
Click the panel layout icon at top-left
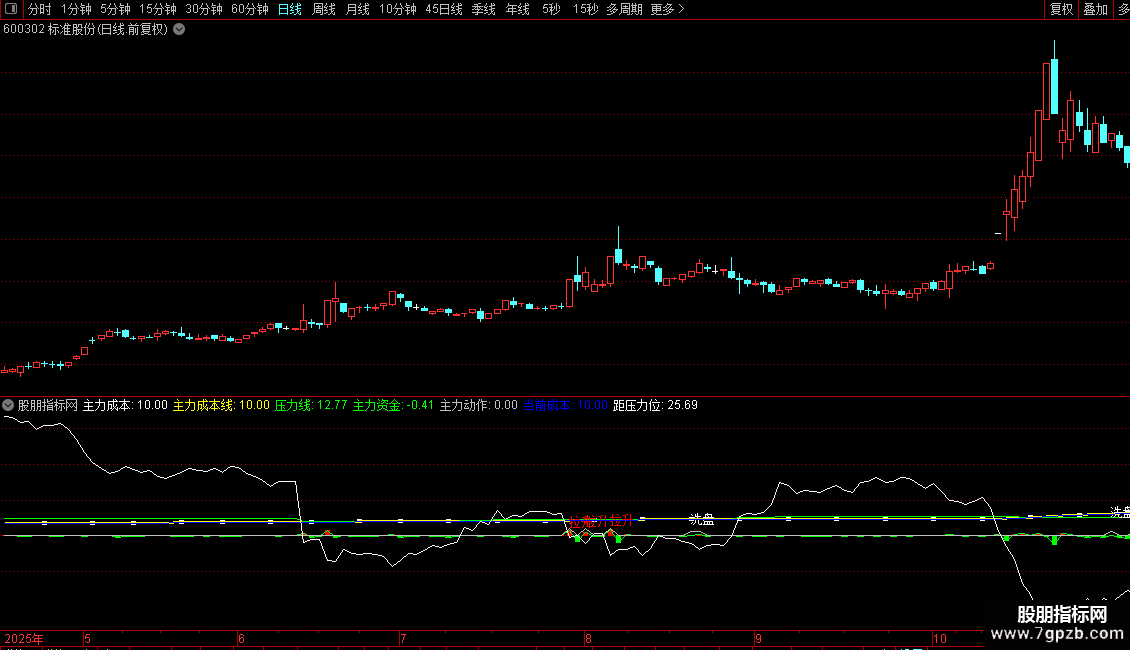11,9
